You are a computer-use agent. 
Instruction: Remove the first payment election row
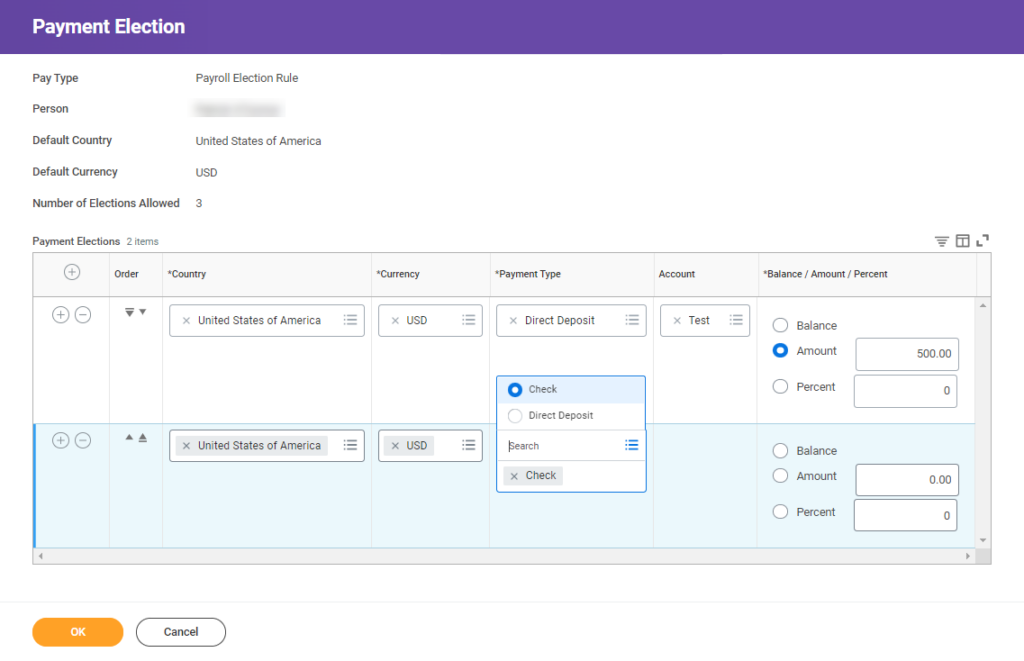(x=83, y=315)
